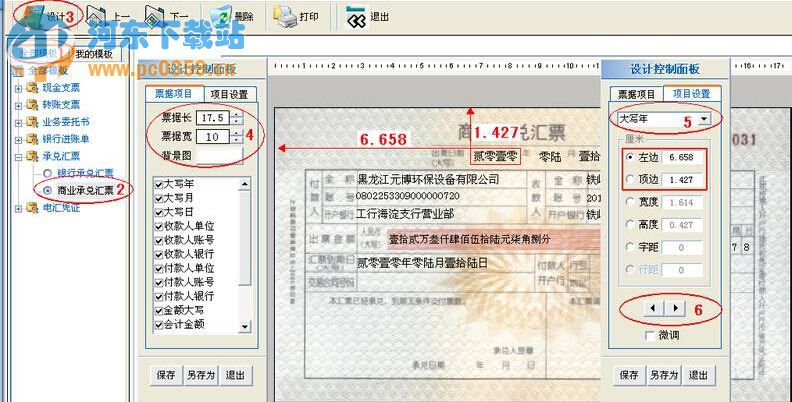Click the 左边 value field 6.658

pos(682,158)
